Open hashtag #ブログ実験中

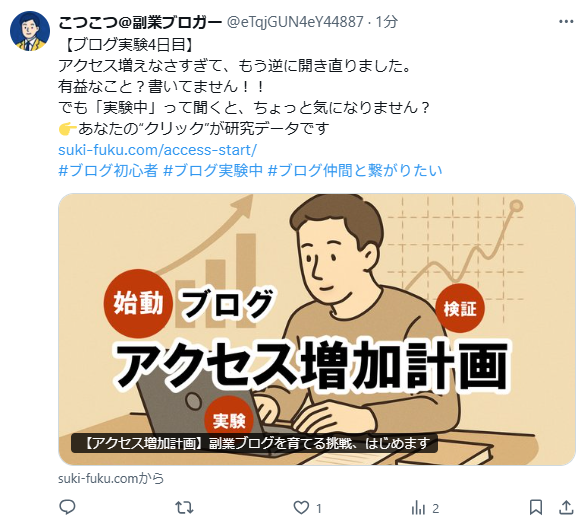pyautogui.click(x=213, y=171)
